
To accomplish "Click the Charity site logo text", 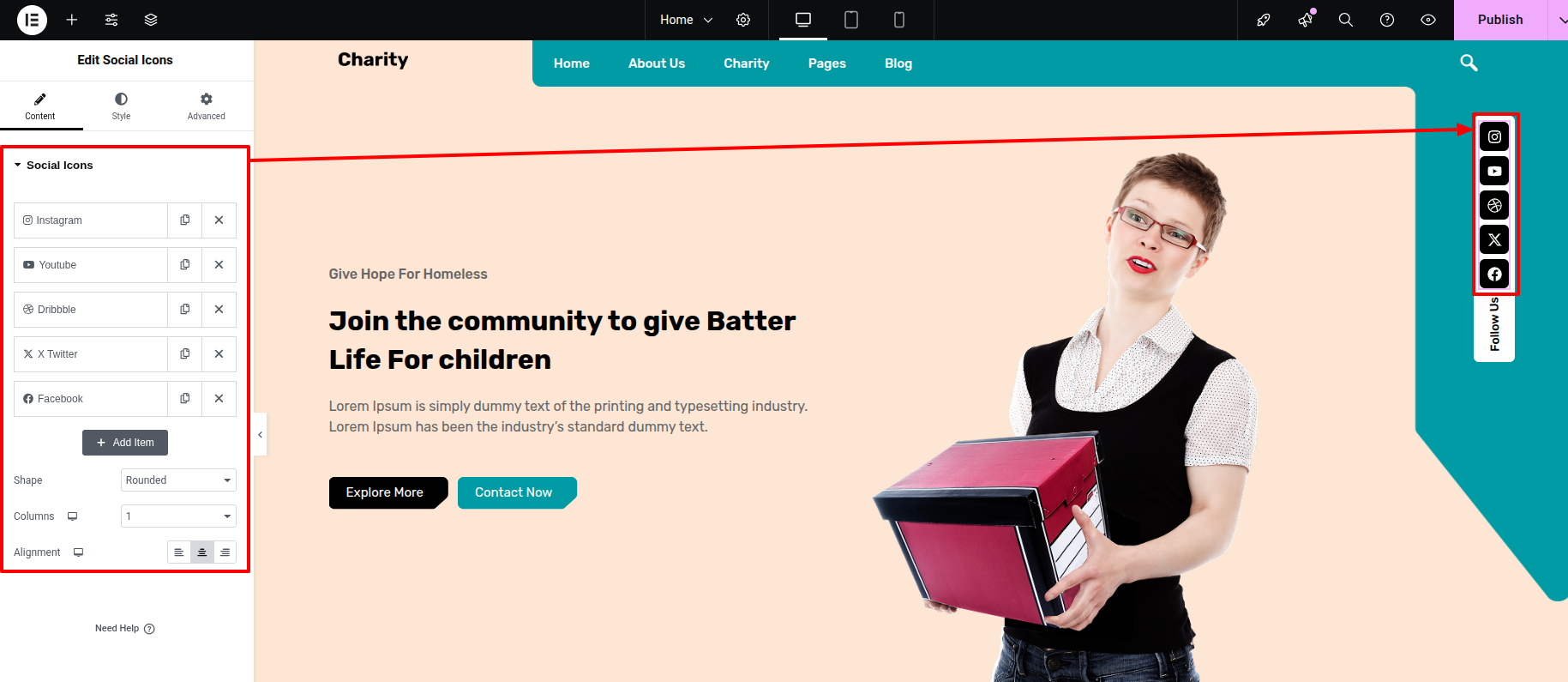I will coord(373,59).
